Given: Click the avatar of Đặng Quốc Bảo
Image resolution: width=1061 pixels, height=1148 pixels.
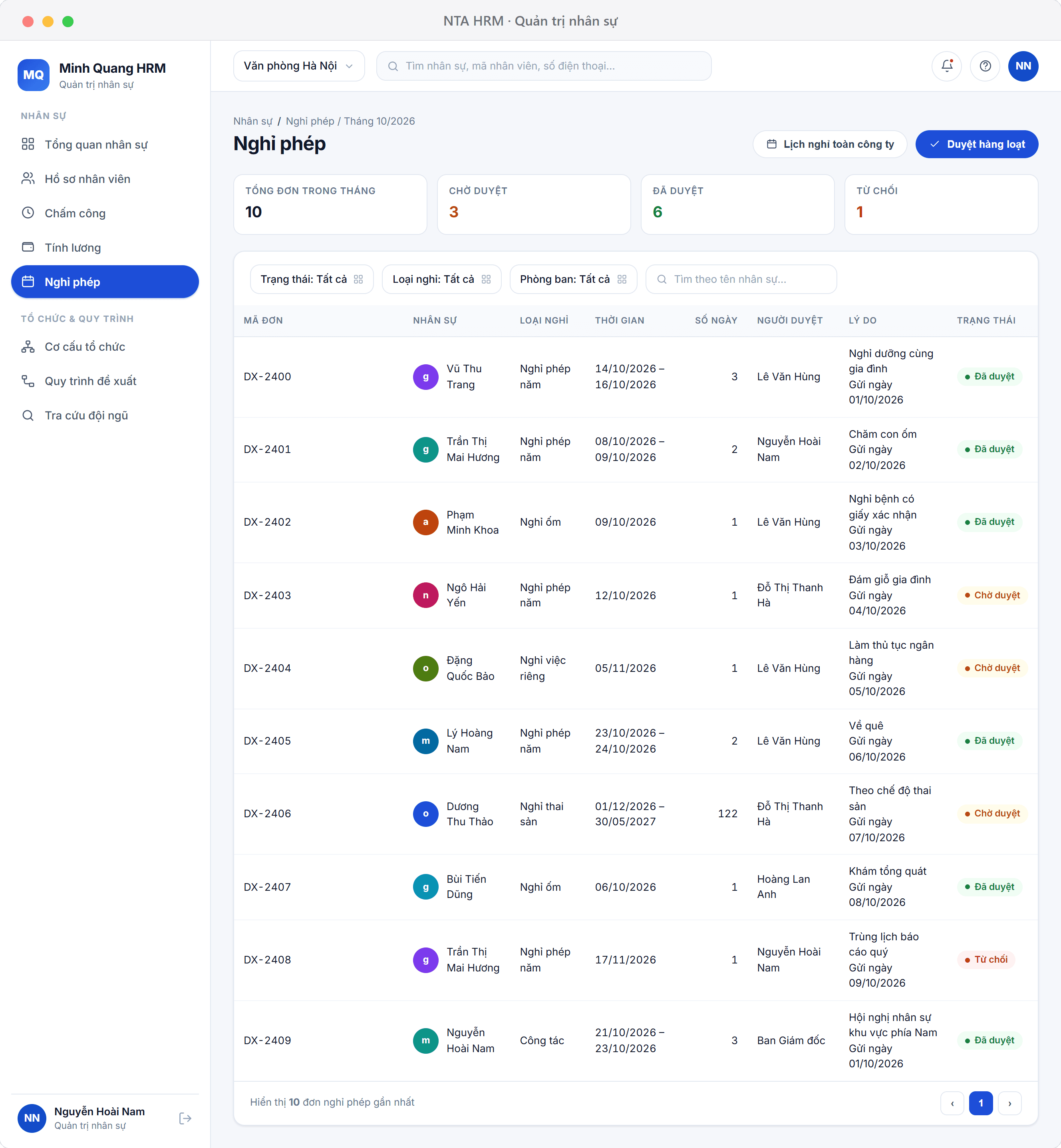Looking at the screenshot, I should pyautogui.click(x=425, y=668).
